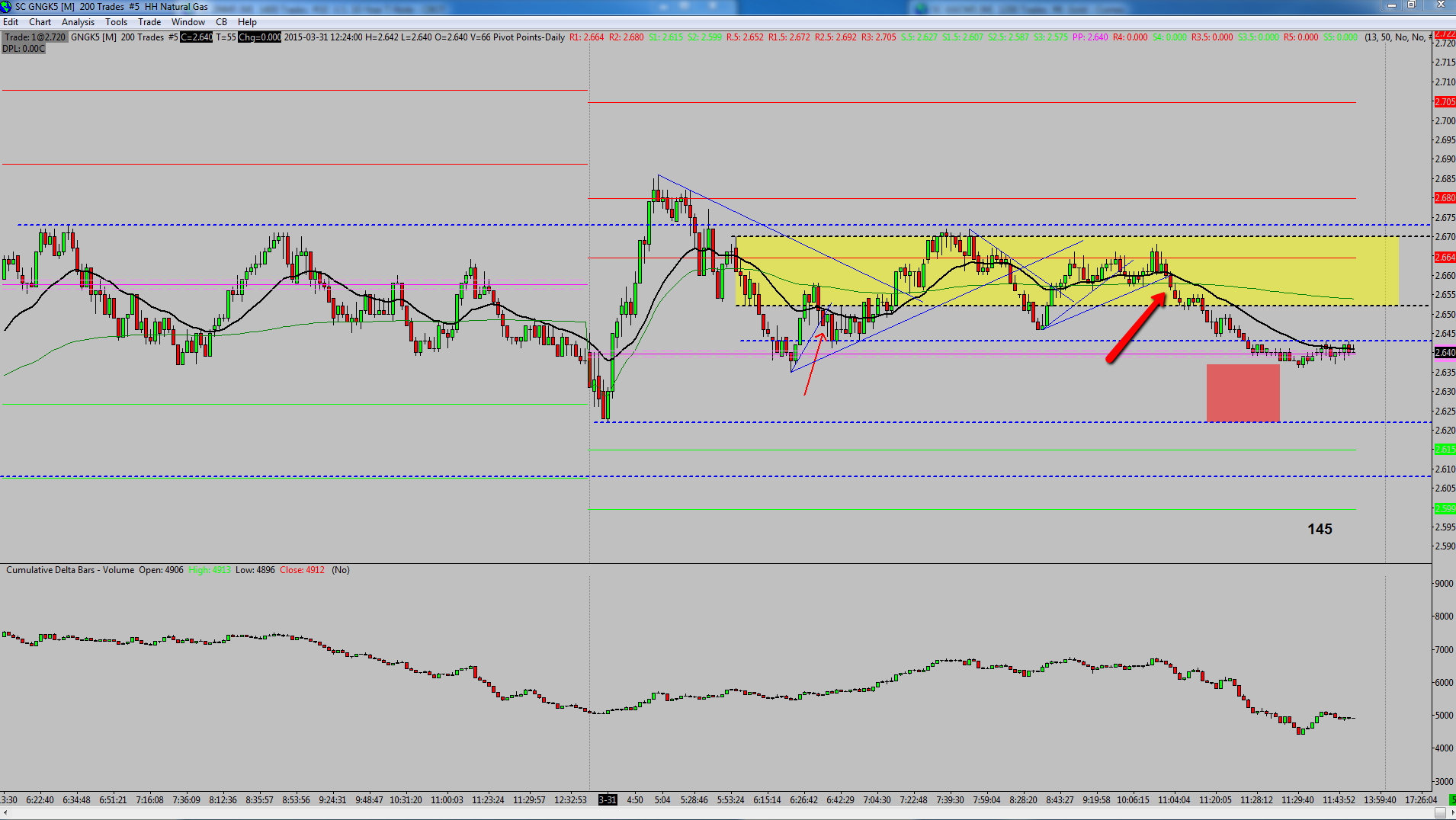This screenshot has height=820, width=1456.
Task: Click the Chg=0.000 value
Action: click(260, 37)
